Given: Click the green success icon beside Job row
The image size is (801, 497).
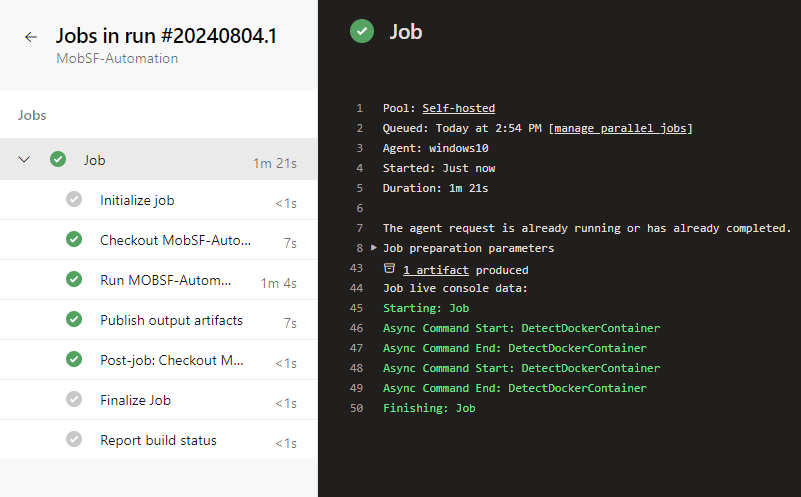Looking at the screenshot, I should coord(58,159).
